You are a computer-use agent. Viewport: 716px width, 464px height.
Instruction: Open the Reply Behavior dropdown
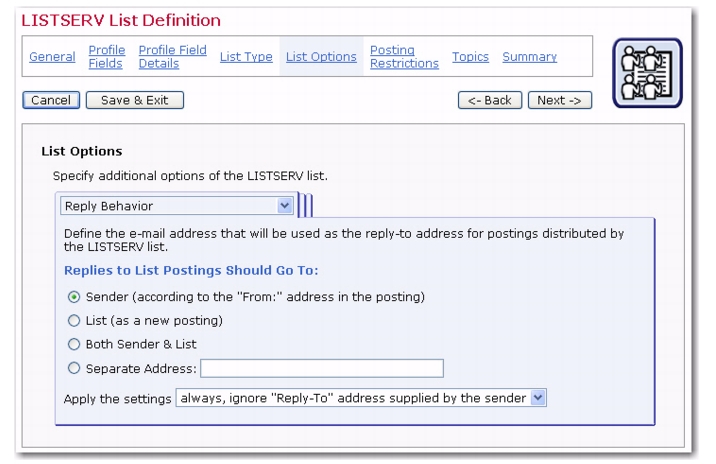pos(177,206)
